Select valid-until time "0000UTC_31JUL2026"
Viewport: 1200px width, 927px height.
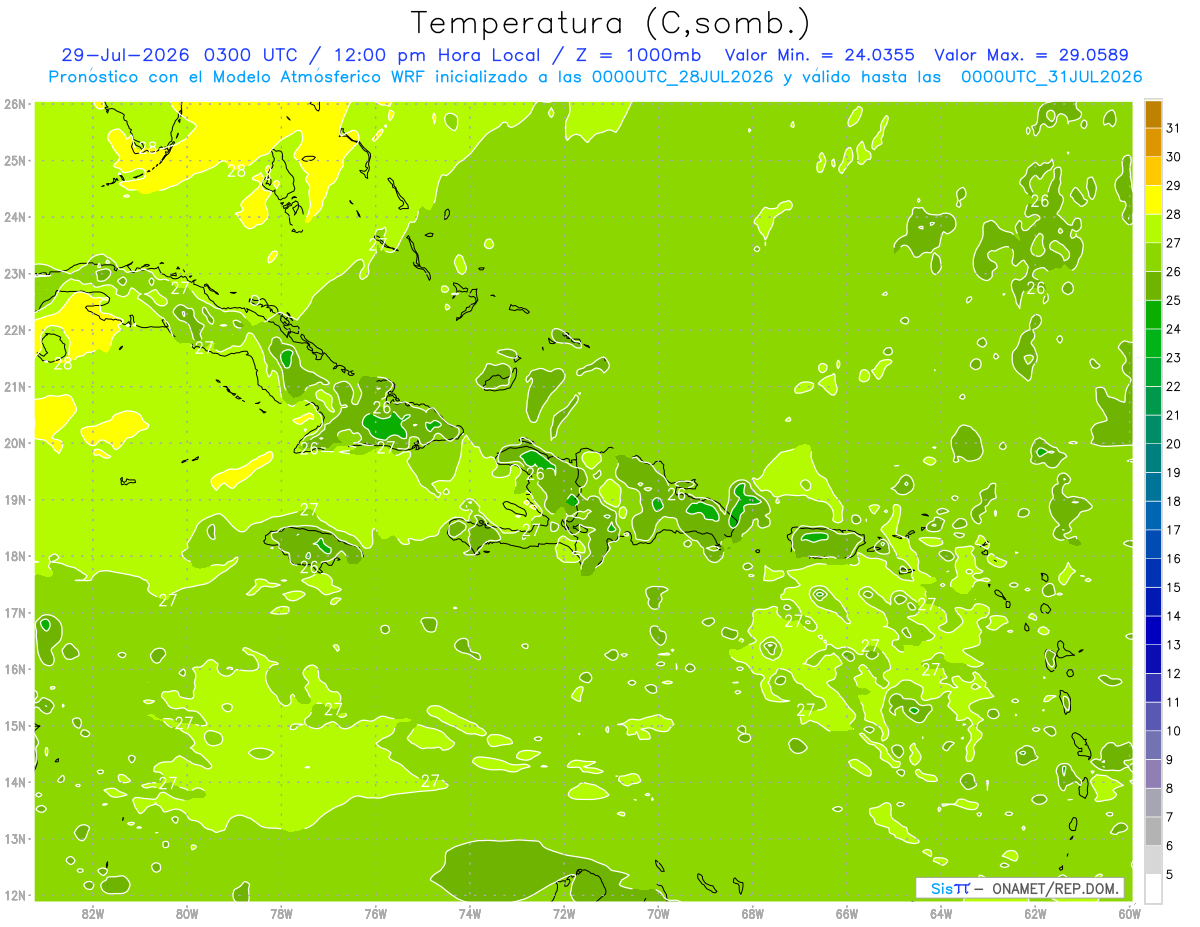[x=1051, y=77]
